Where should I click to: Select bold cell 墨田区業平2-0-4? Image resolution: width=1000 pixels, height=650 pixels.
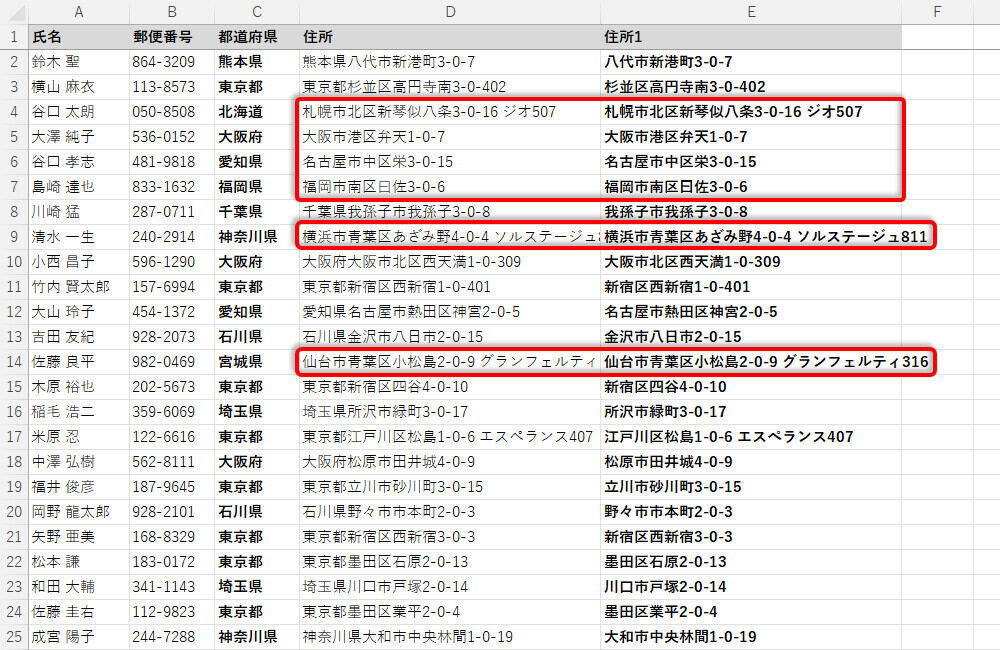751,612
